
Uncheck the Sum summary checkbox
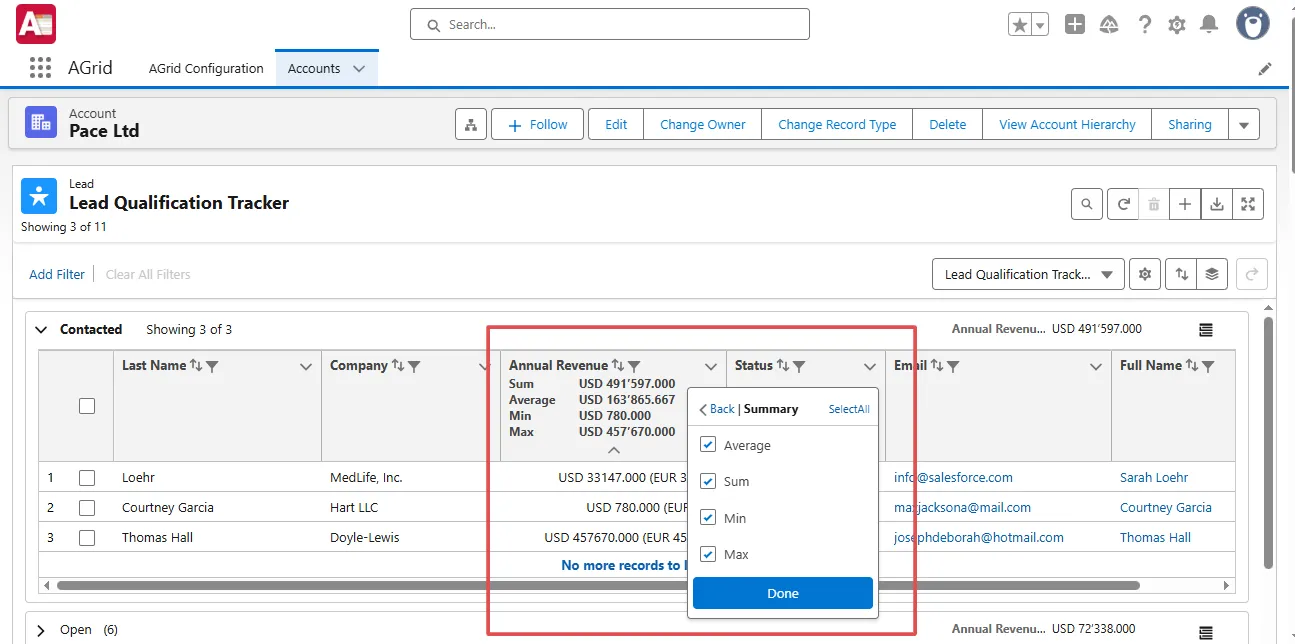tap(708, 481)
